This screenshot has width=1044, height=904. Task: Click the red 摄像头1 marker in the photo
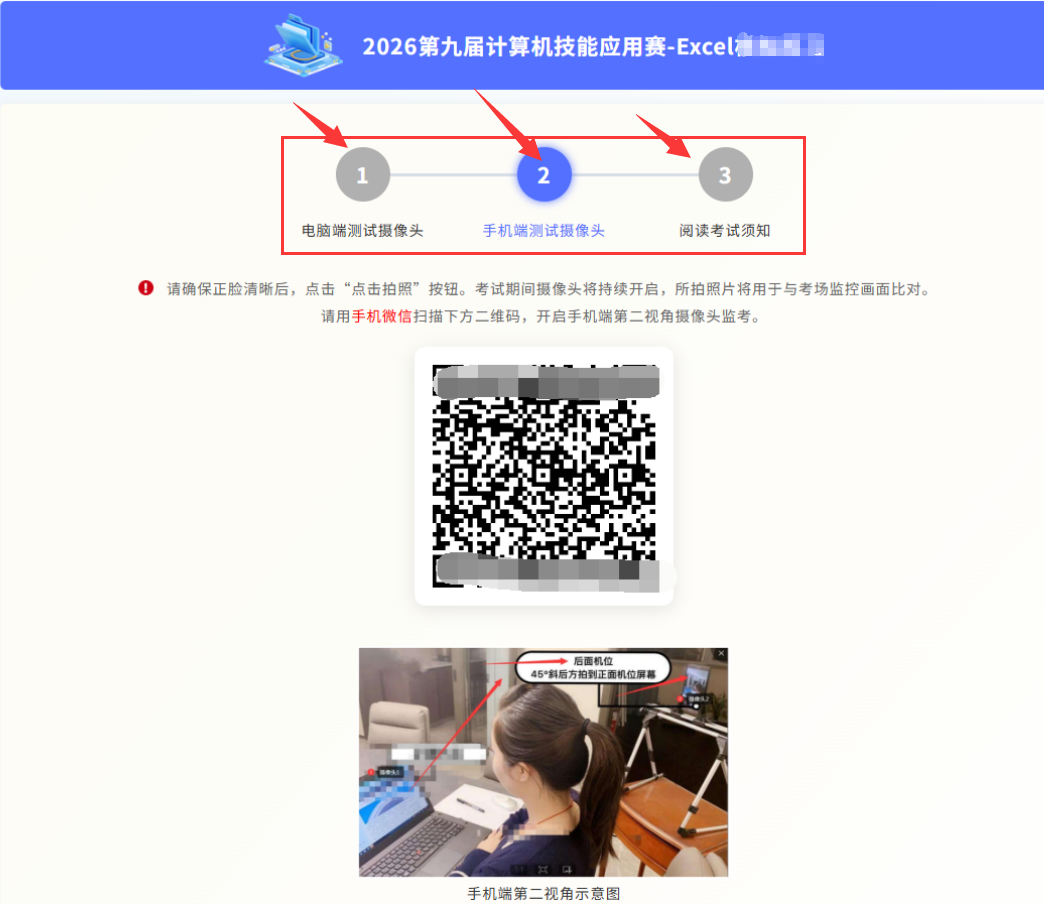click(x=386, y=773)
